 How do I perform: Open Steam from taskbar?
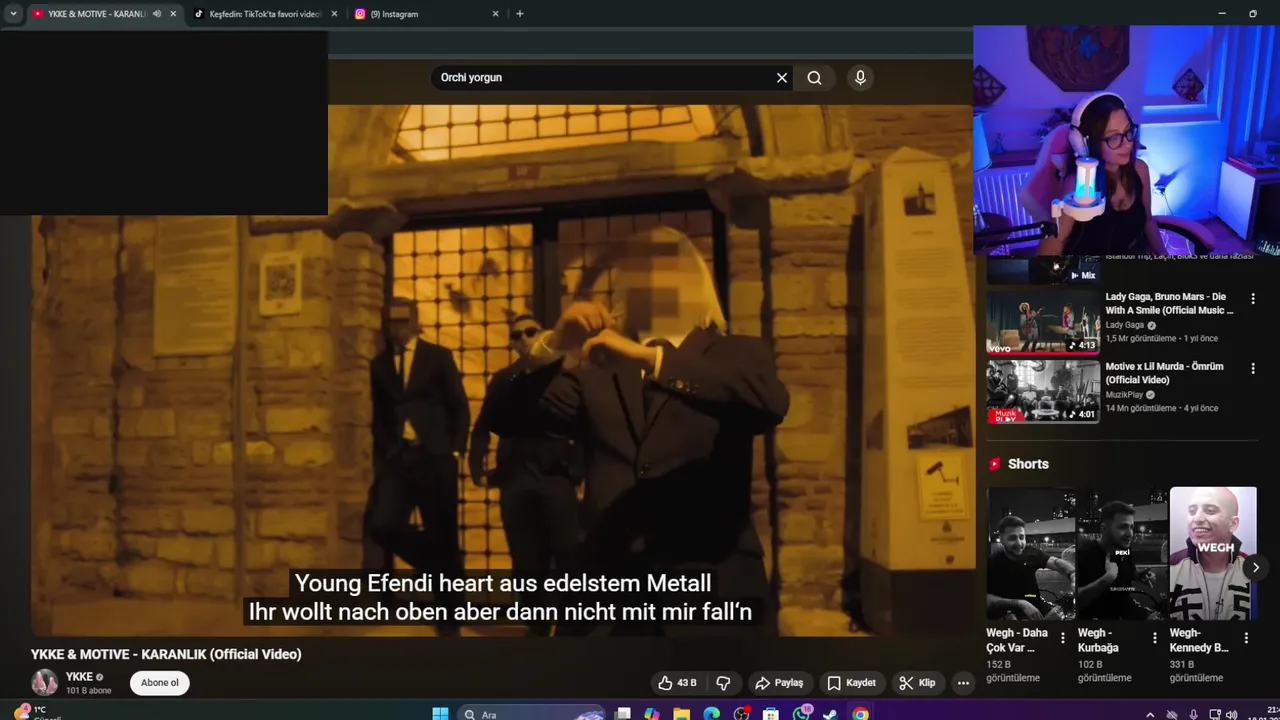coord(830,714)
